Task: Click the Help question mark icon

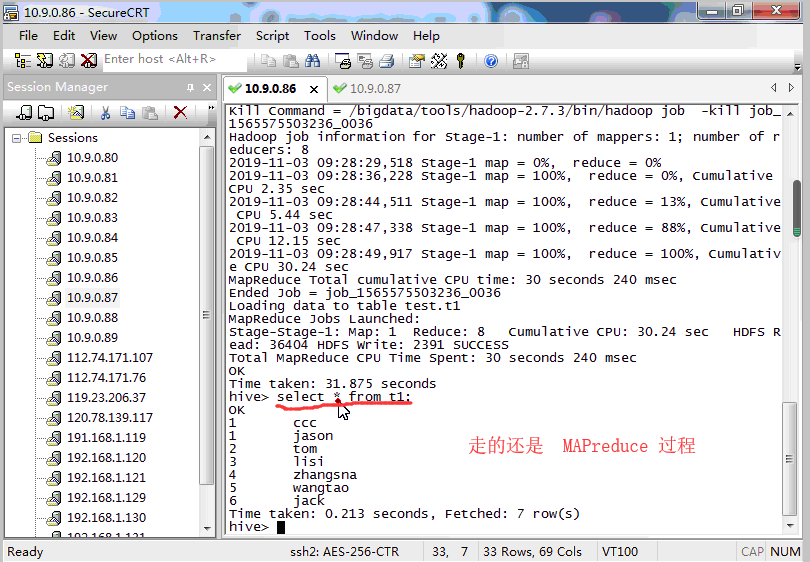Action: pos(491,61)
